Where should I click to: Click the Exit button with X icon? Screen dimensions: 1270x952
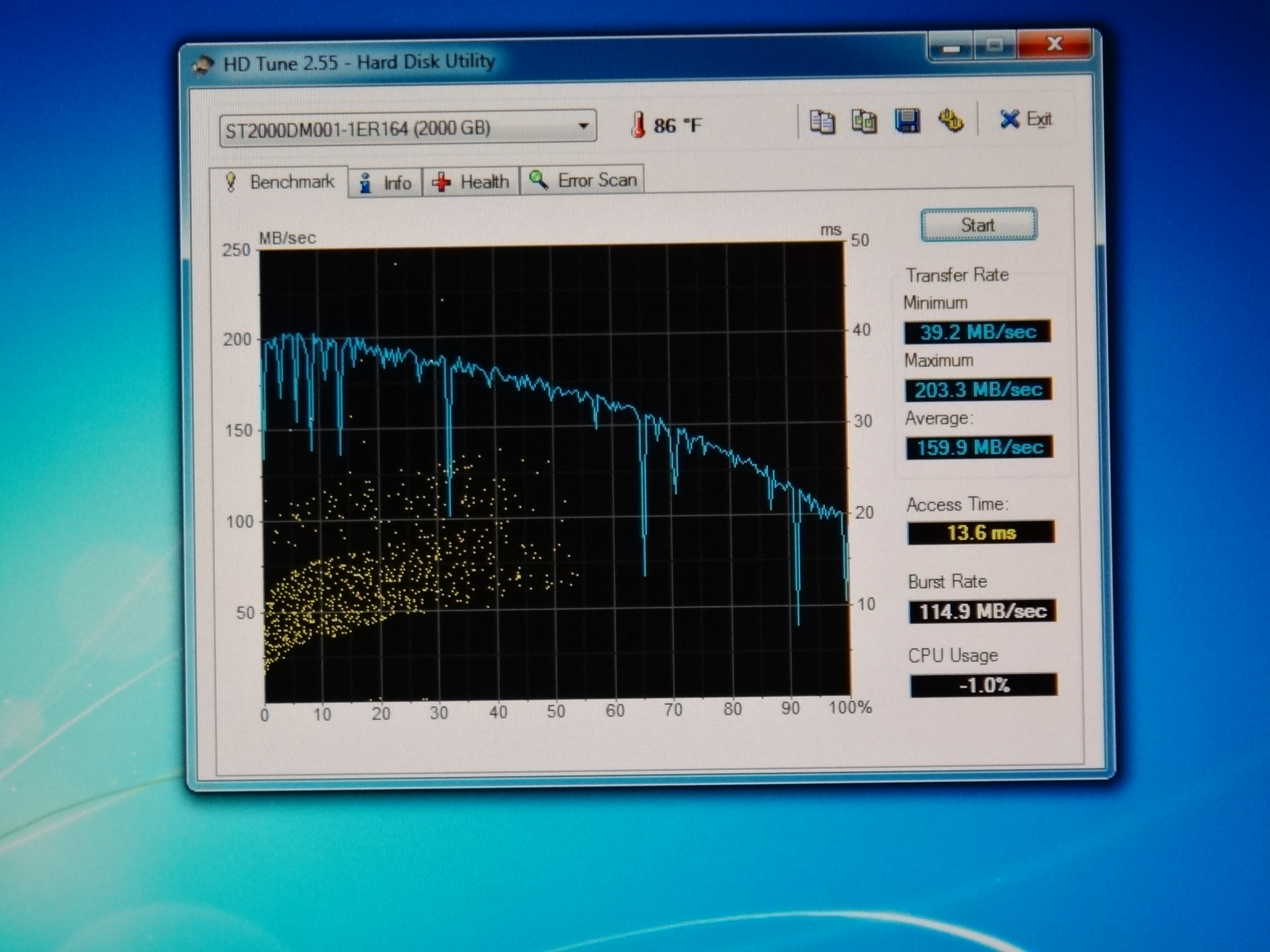point(1026,119)
